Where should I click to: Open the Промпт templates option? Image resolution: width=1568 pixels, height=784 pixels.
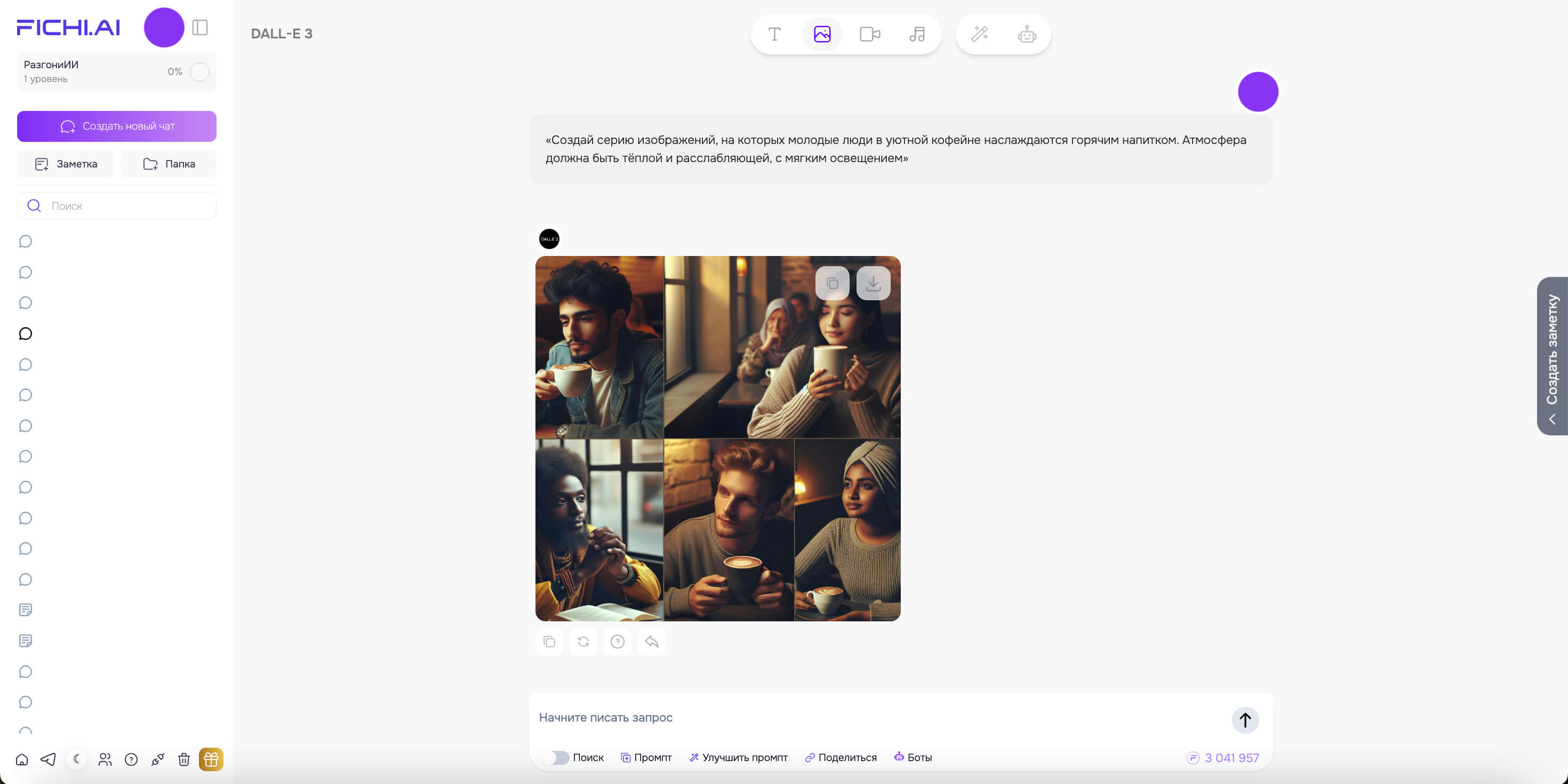[x=646, y=757]
